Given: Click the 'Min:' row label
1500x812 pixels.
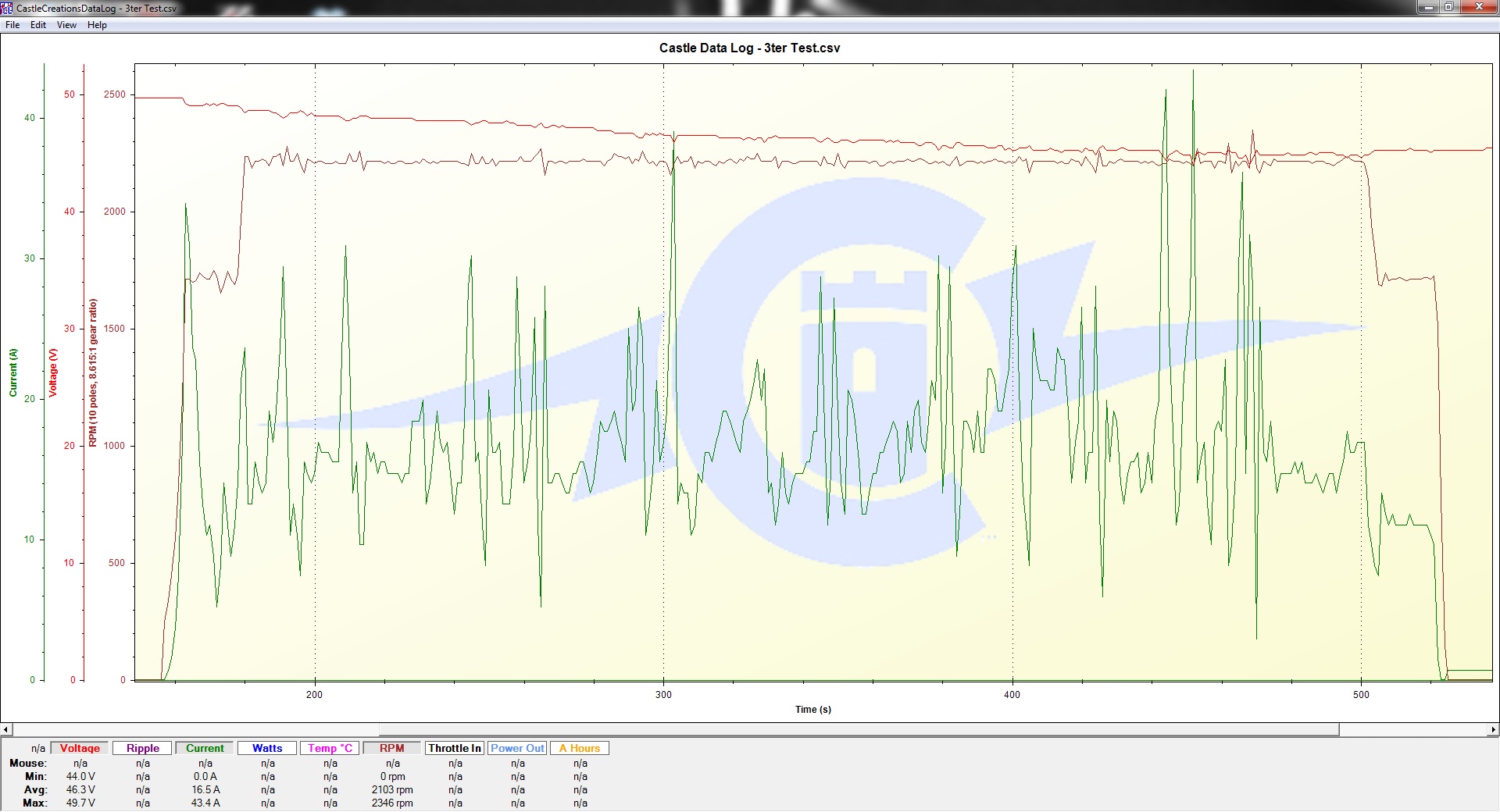Looking at the screenshot, I should tap(36, 776).
